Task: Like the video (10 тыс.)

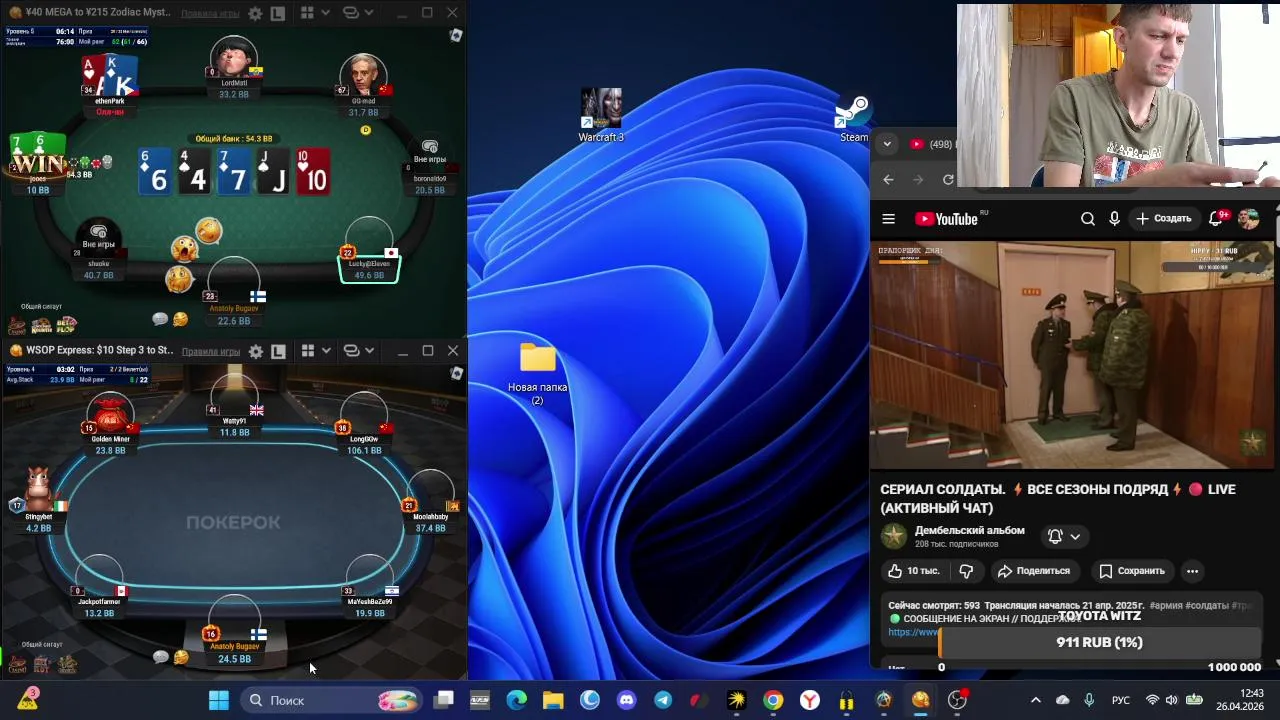Action: click(914, 571)
